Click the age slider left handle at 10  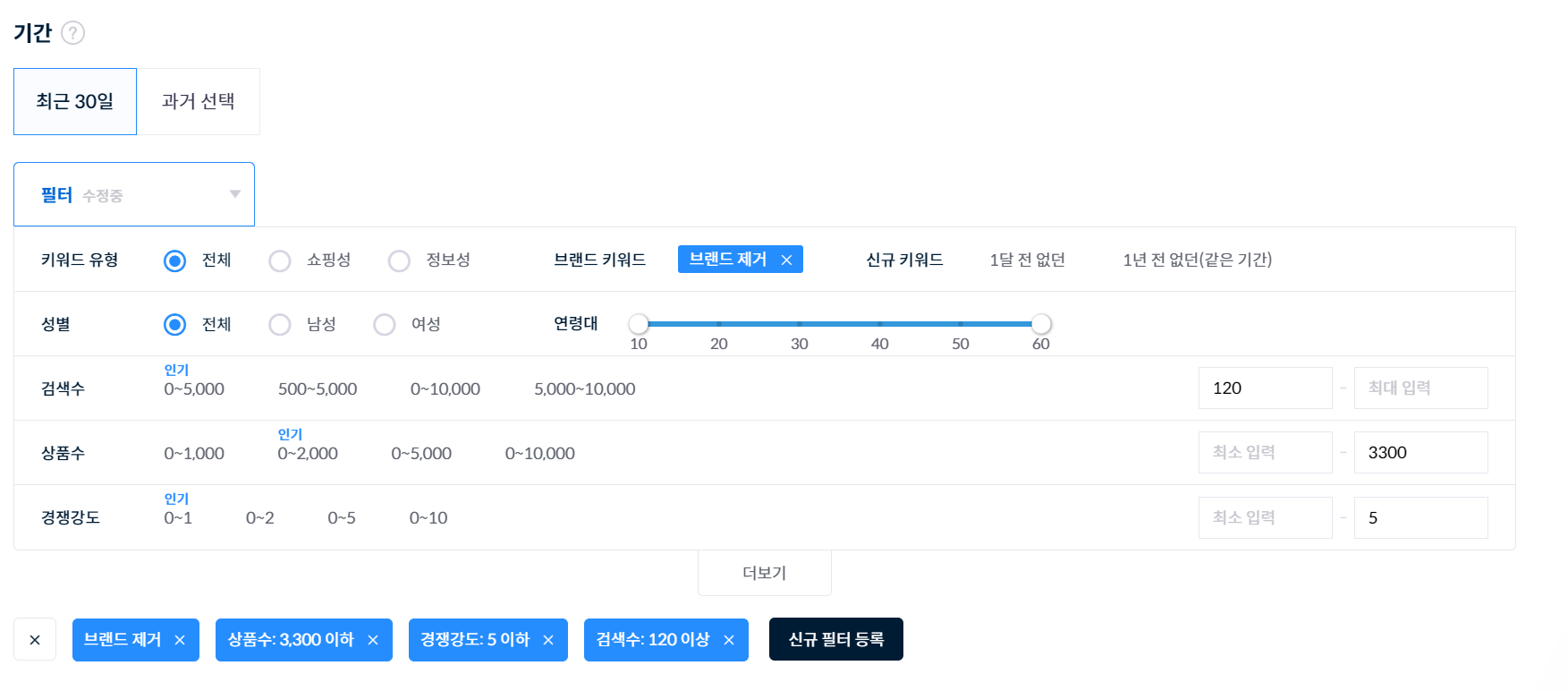[x=639, y=323]
